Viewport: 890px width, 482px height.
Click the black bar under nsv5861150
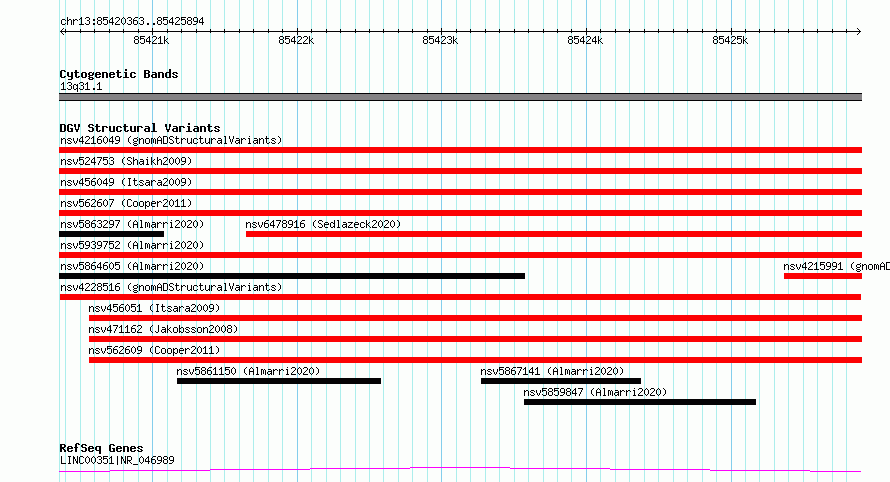279,381
